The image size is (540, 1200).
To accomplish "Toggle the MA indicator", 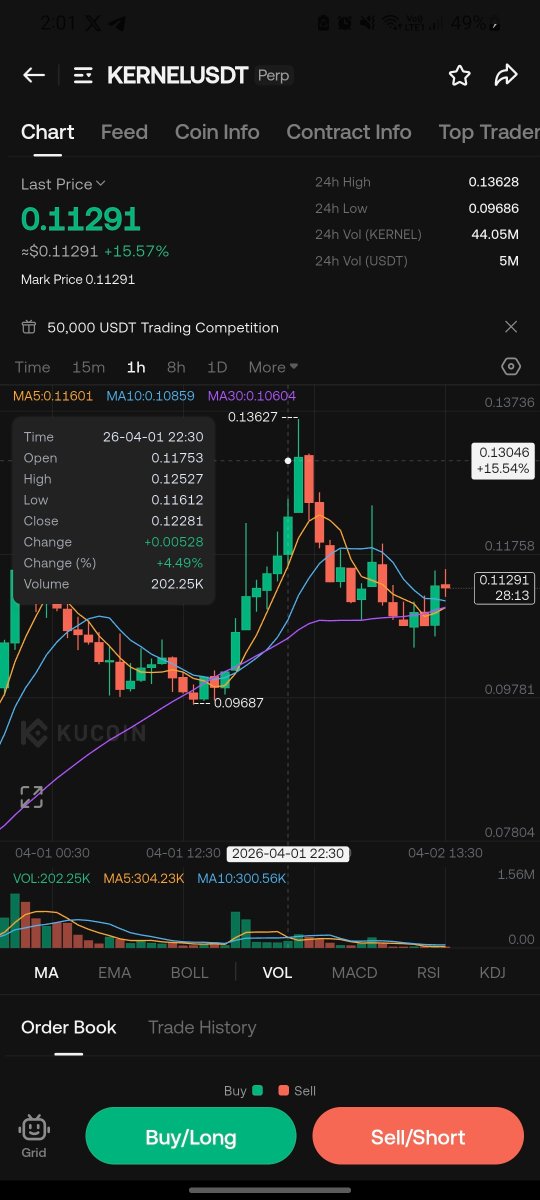I will tap(46, 972).
